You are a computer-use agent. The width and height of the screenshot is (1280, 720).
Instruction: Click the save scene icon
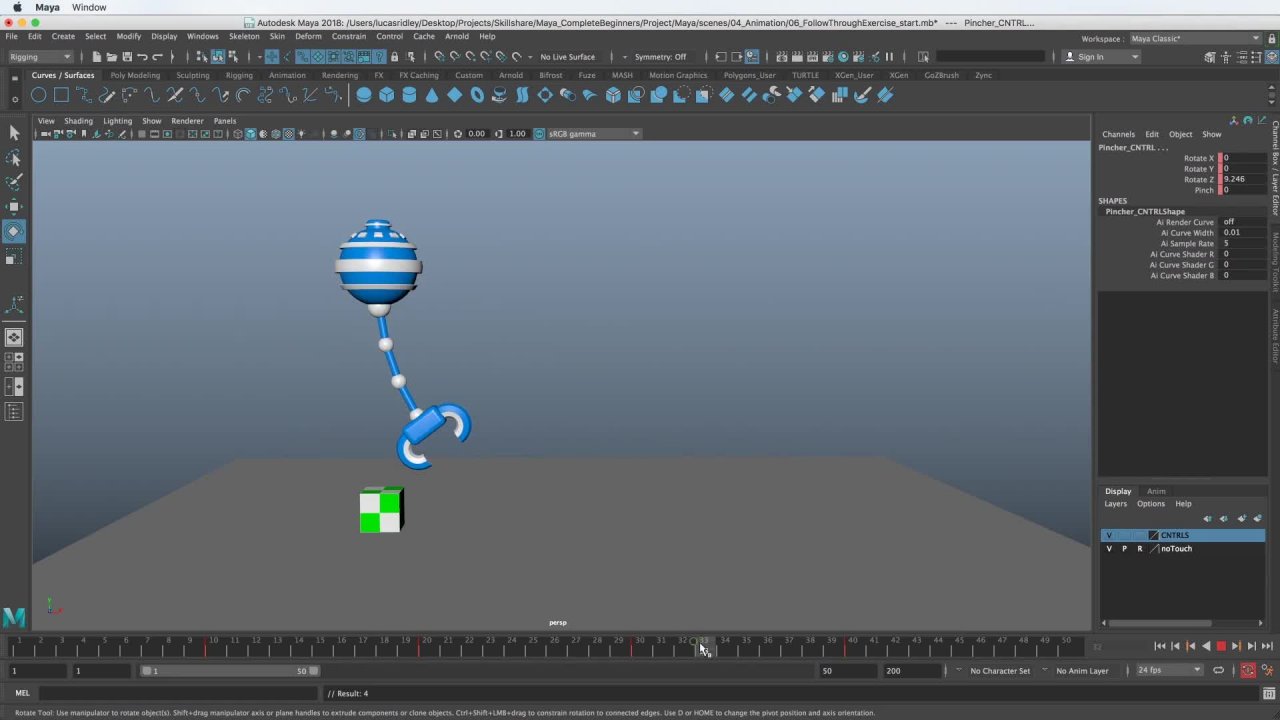[x=126, y=57]
